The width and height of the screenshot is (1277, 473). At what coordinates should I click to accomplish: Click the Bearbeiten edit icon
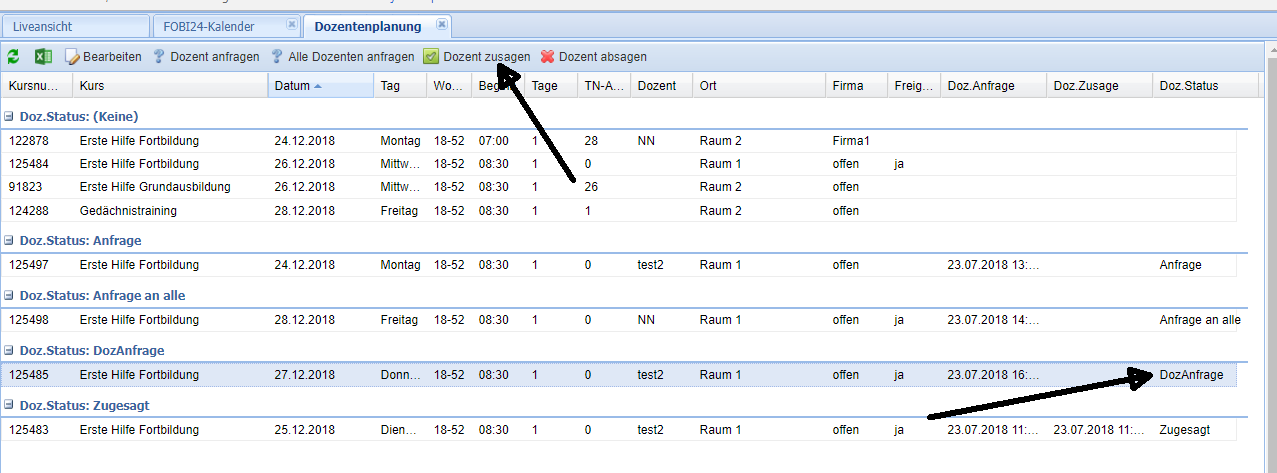click(73, 57)
